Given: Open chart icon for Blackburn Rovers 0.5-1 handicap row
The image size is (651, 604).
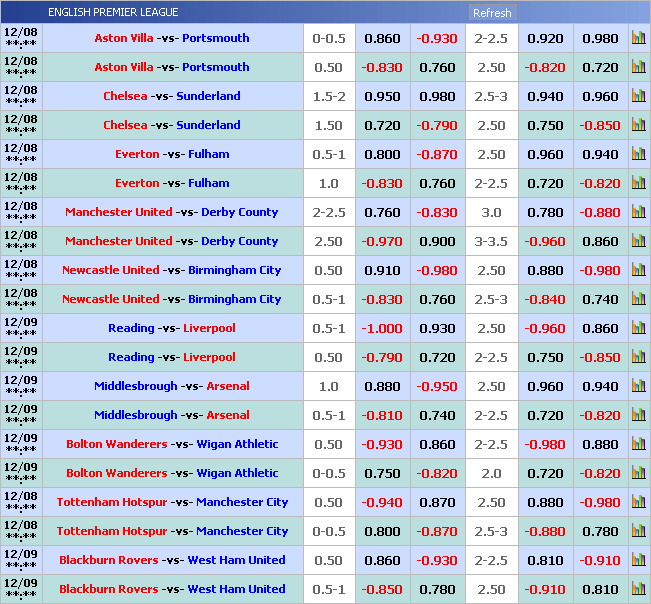Looking at the screenshot, I should point(638,589).
